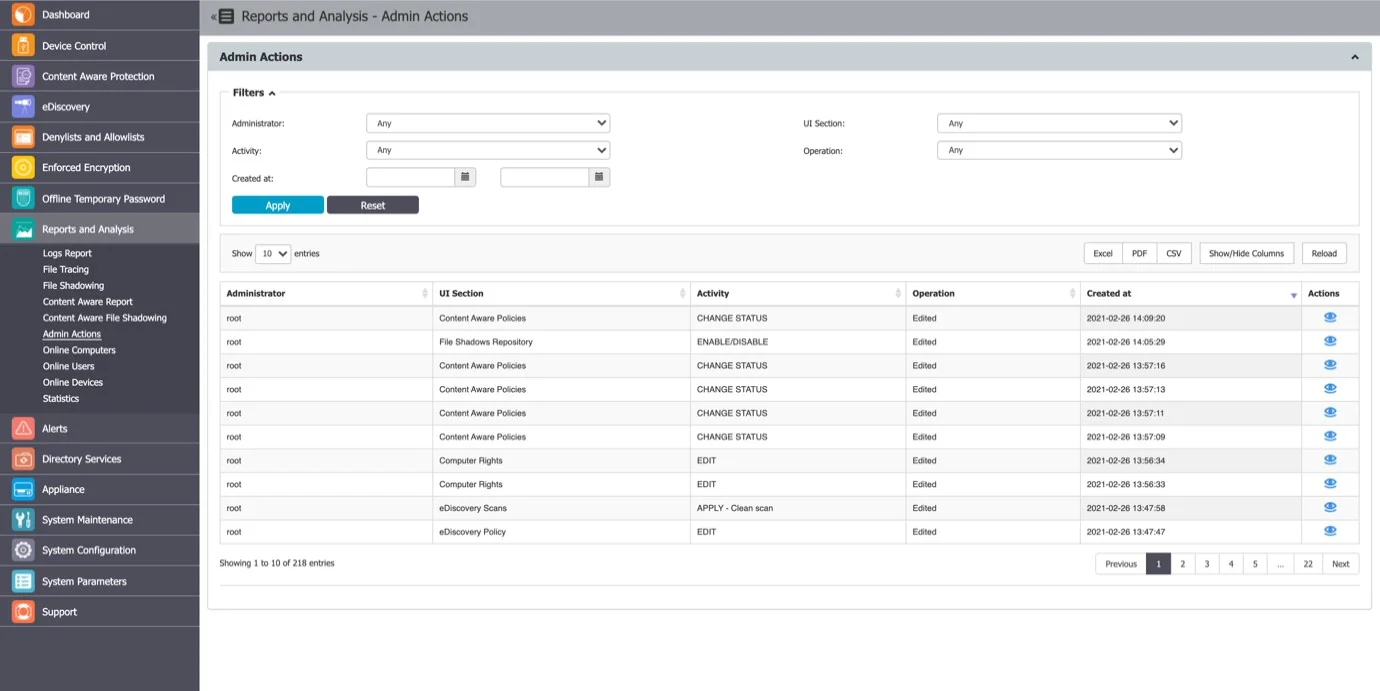The width and height of the screenshot is (1380, 691).
Task: Click the Directory Services icon
Action: [x=23, y=459]
